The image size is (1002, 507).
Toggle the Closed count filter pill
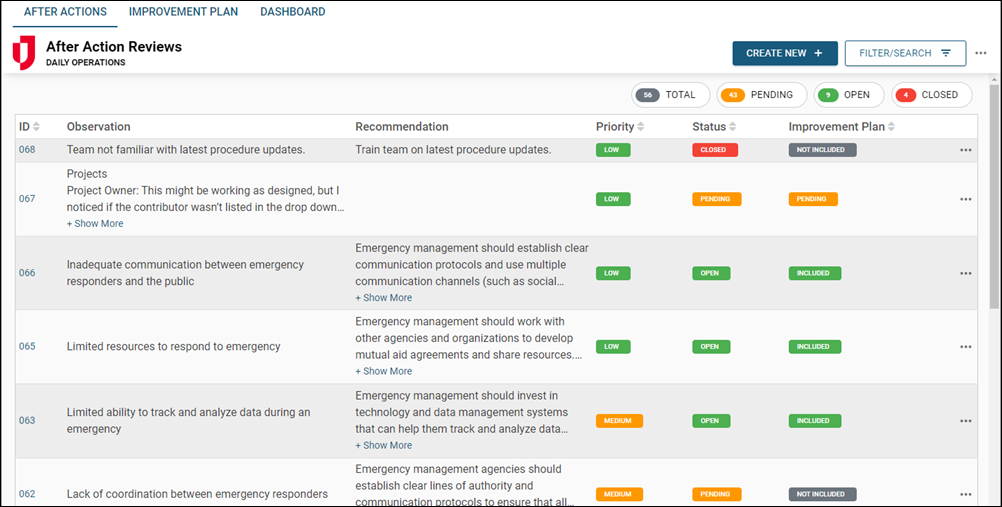tap(931, 95)
